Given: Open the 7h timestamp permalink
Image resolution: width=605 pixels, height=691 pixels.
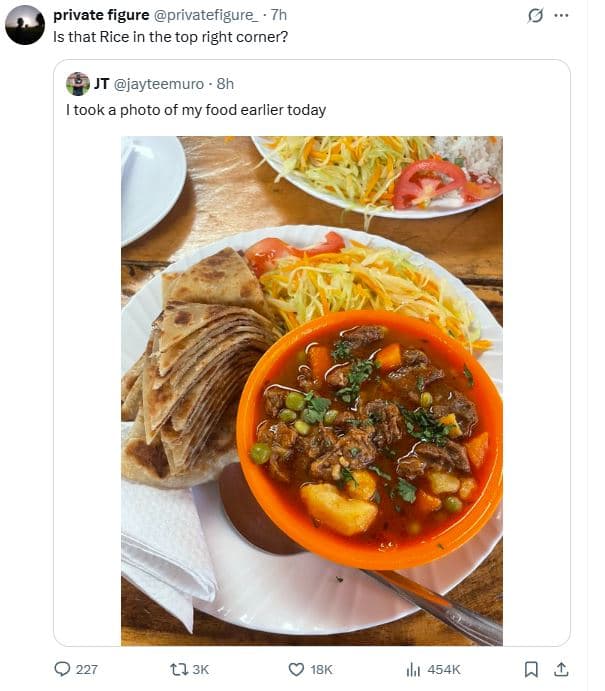Looking at the screenshot, I should click(x=279, y=15).
